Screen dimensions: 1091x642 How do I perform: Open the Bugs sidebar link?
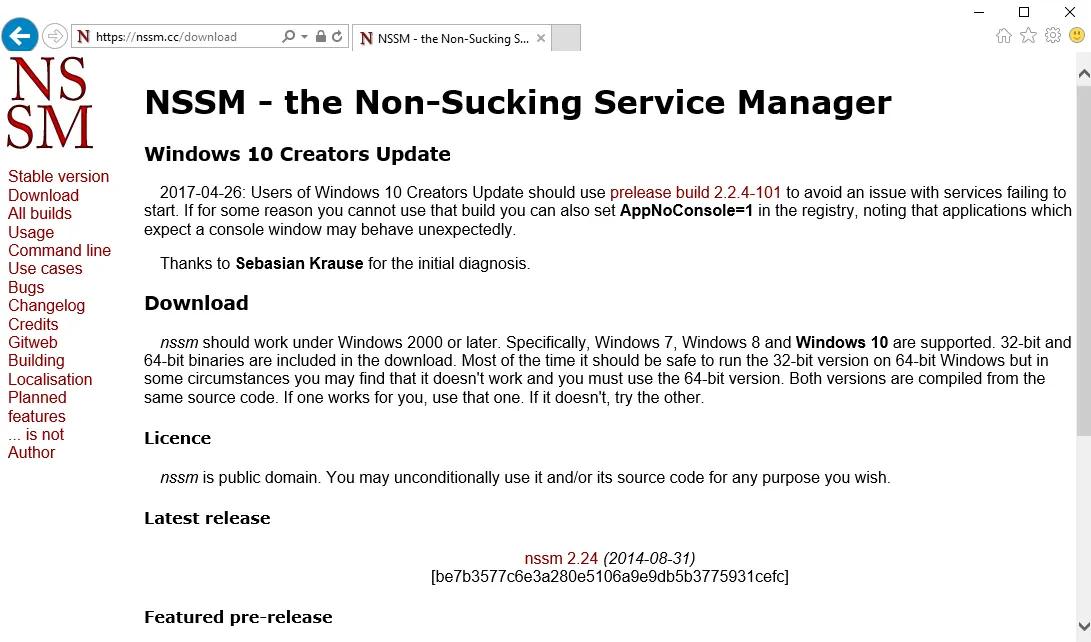(x=26, y=287)
